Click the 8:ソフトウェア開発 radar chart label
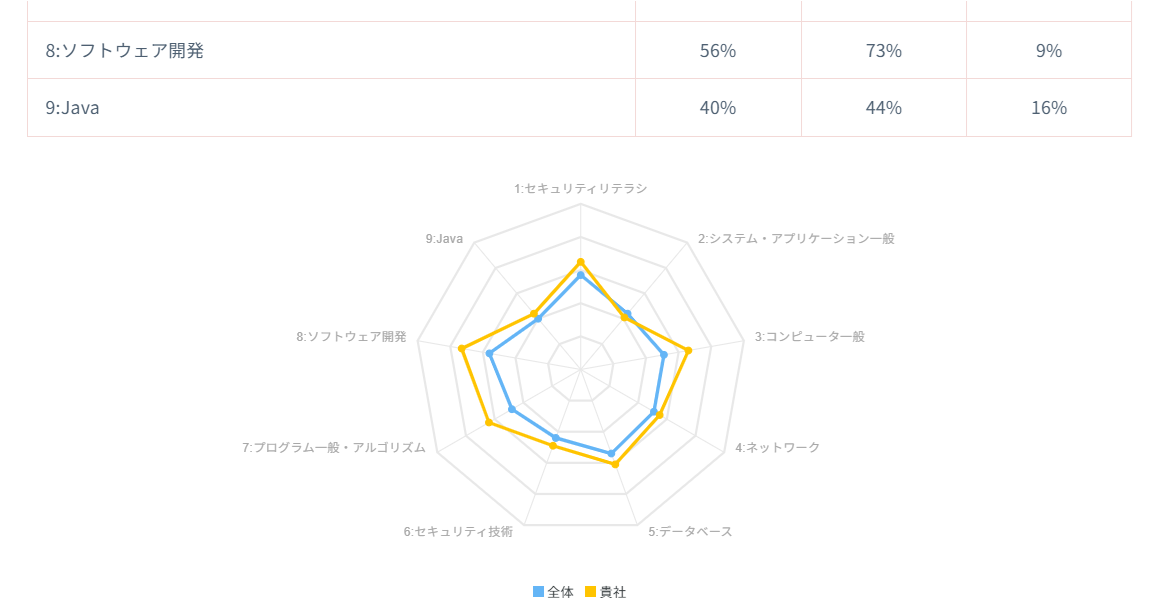 click(x=351, y=337)
